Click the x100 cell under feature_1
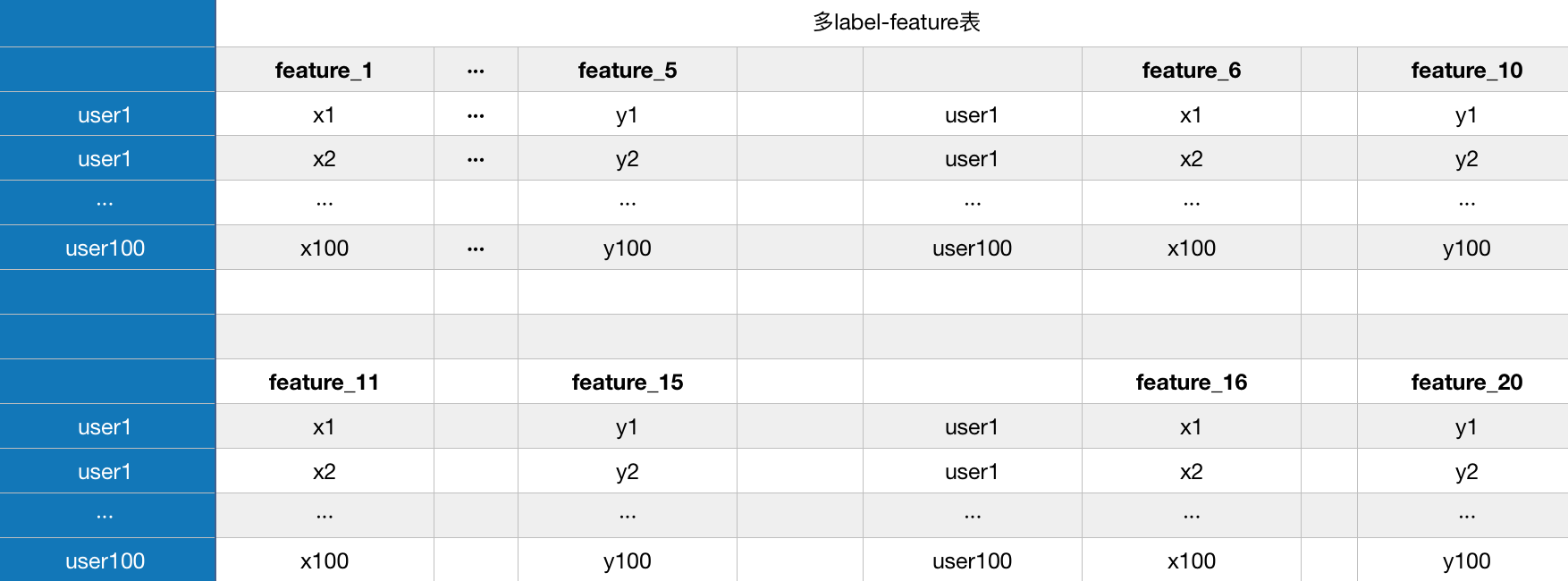1568x581 pixels. (325, 248)
